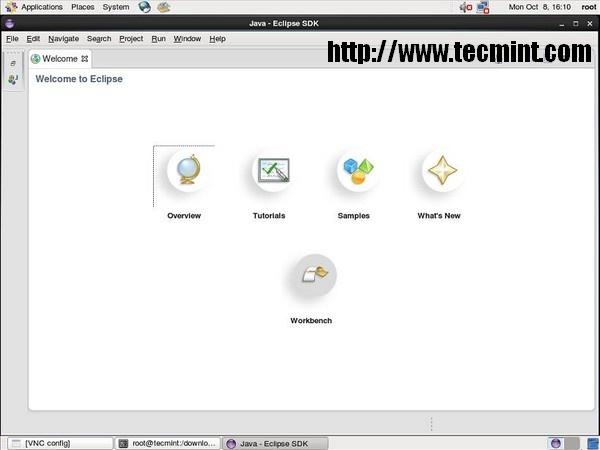Click Java - Eclipse SDK taskbar button
The image size is (600, 450).
pos(275,443)
